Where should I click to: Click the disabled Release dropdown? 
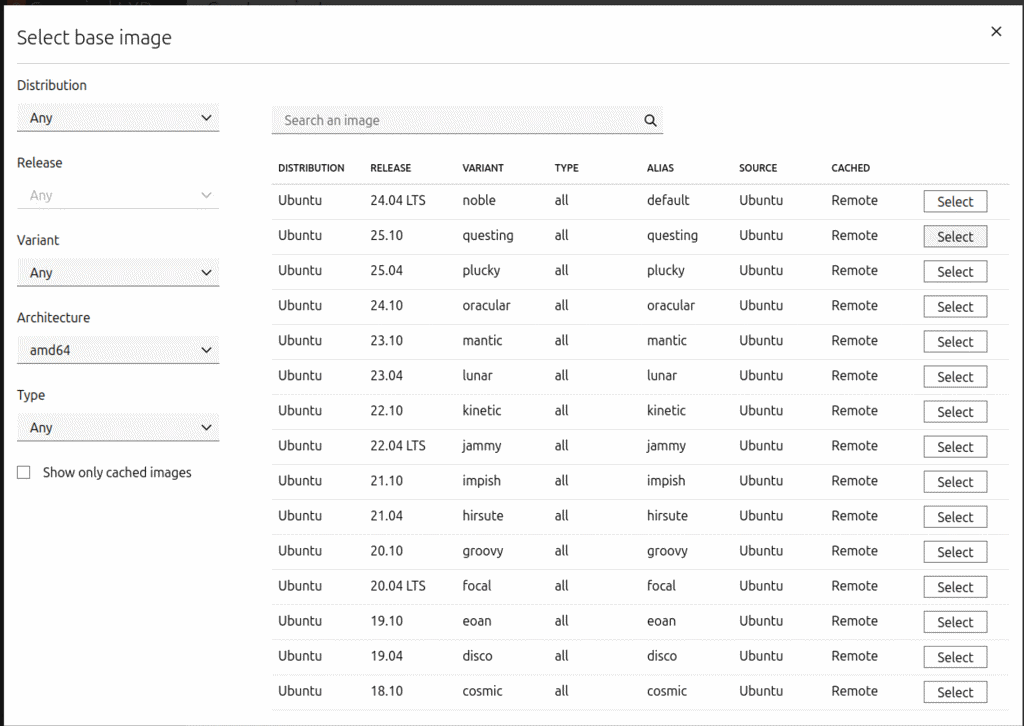118,196
